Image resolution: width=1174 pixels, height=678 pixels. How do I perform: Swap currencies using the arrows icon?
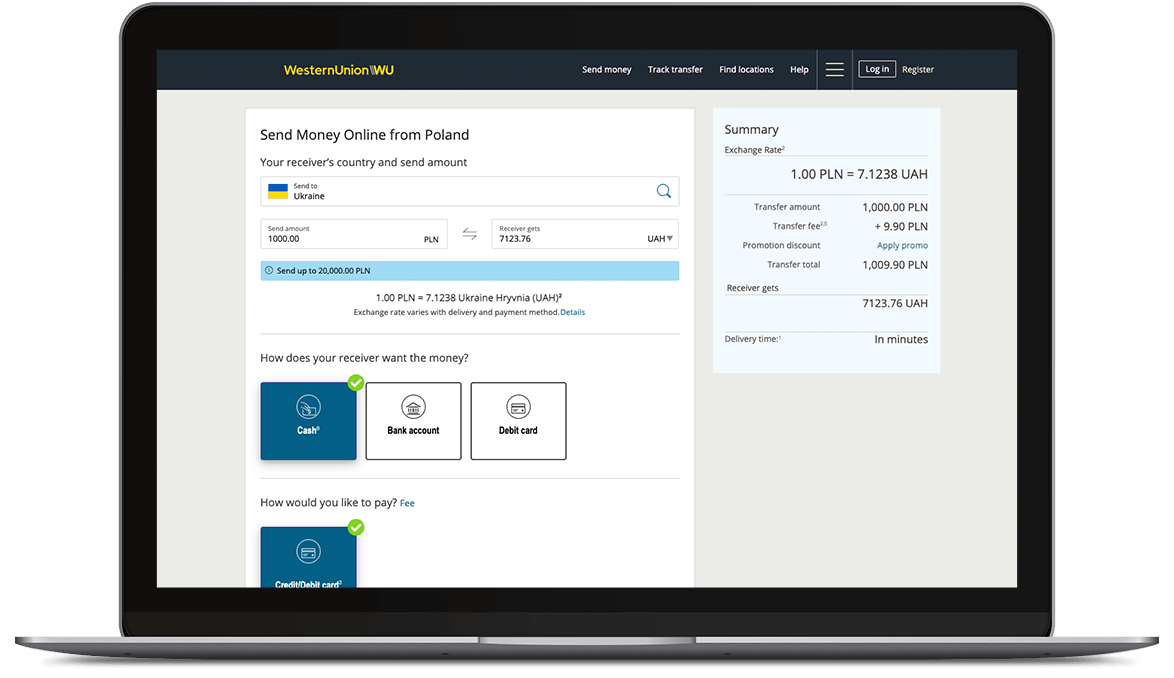coord(469,234)
